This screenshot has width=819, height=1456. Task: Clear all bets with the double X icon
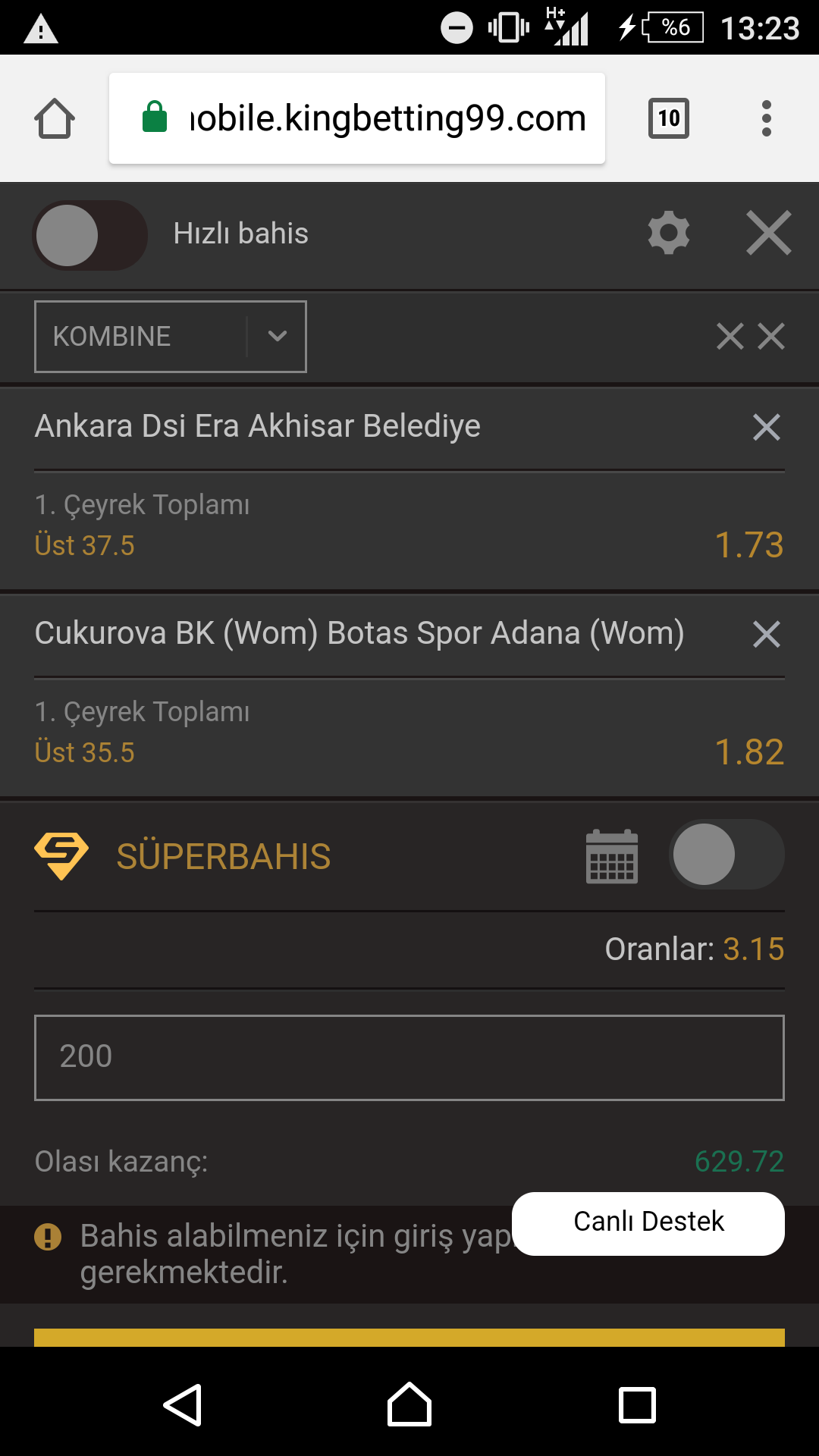(x=751, y=337)
